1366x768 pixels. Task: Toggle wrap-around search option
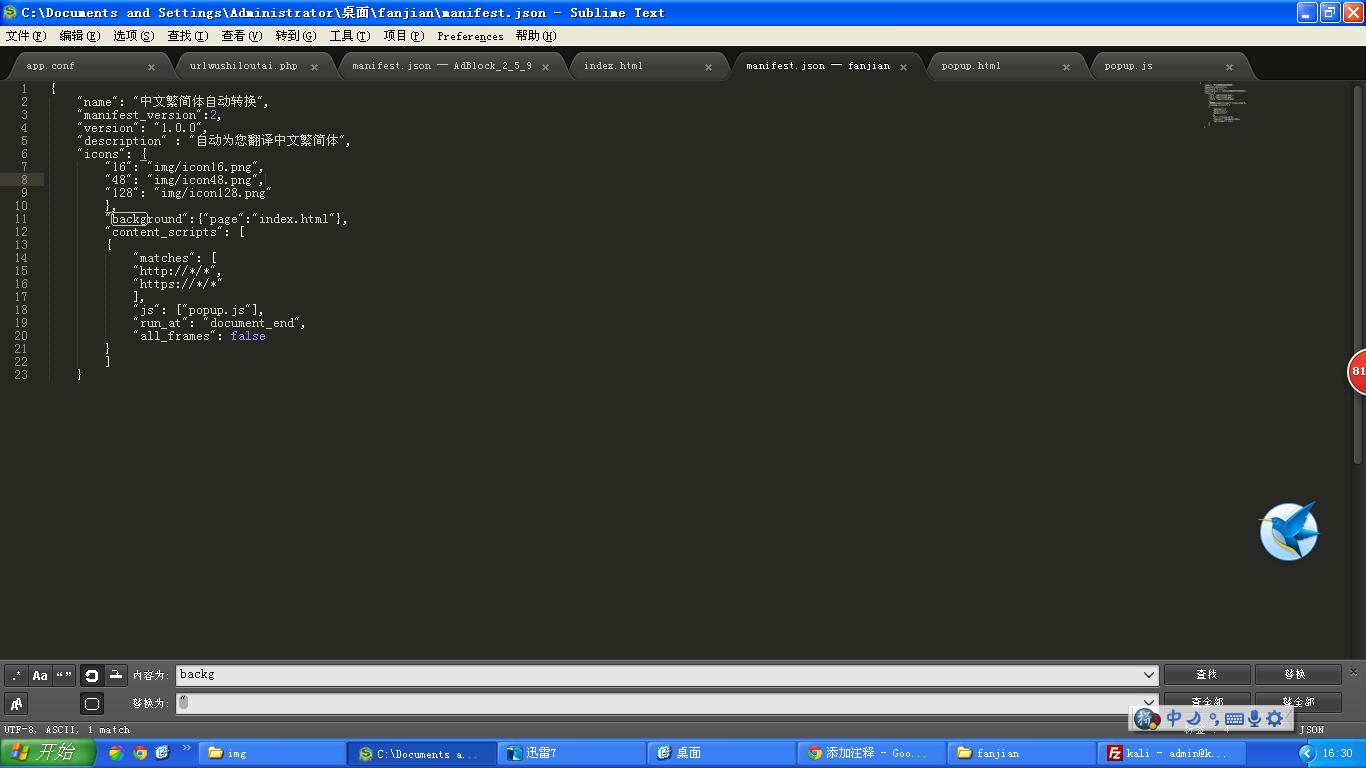pyautogui.click(x=91, y=675)
